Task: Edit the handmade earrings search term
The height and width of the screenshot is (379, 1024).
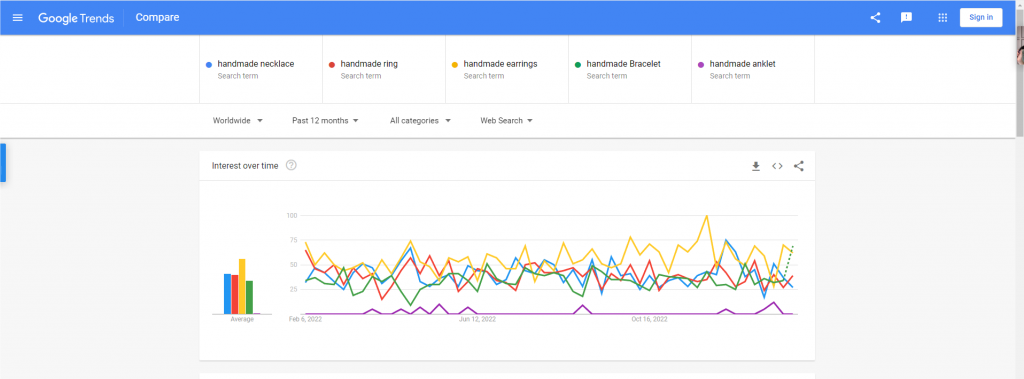Action: pyautogui.click(x=507, y=69)
